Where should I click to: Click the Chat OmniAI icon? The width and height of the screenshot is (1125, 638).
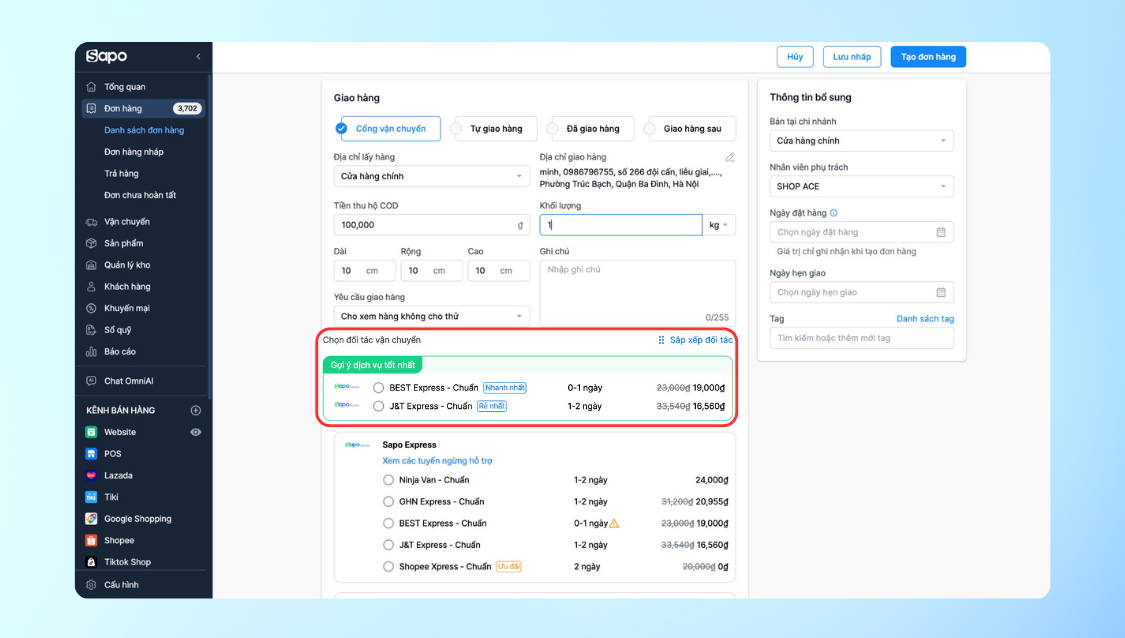91,381
